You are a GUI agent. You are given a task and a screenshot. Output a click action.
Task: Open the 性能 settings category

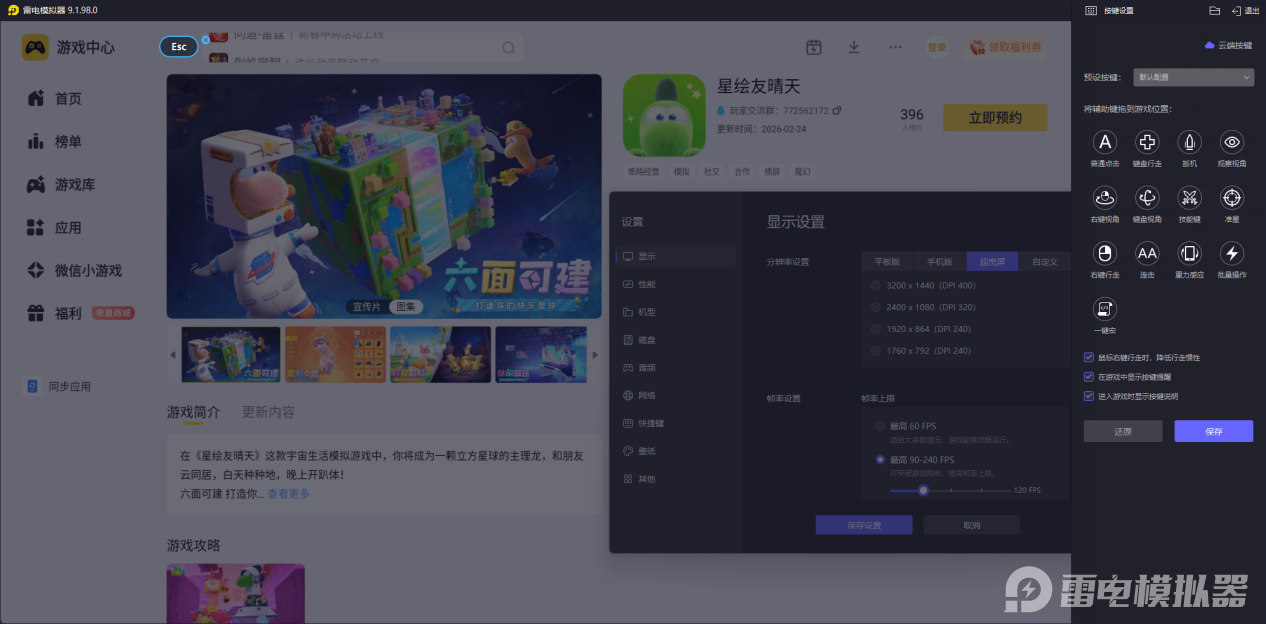click(675, 284)
